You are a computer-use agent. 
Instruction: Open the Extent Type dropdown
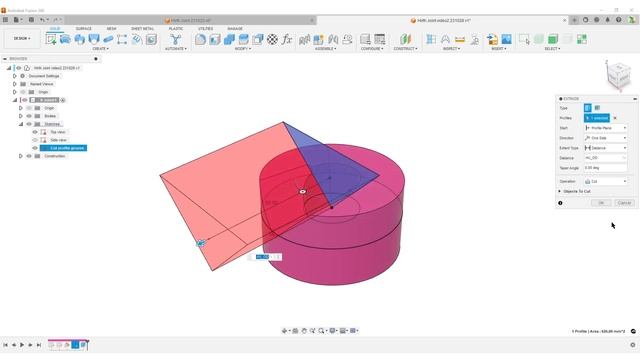click(x=605, y=148)
